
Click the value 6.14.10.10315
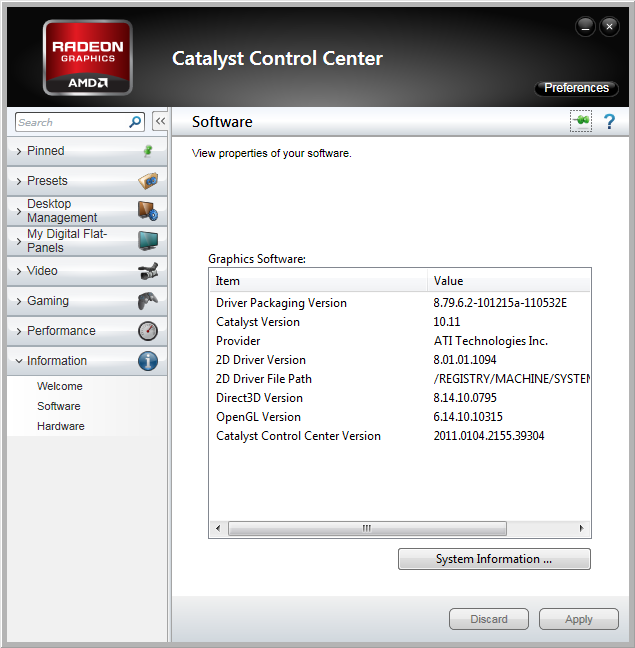point(468,417)
